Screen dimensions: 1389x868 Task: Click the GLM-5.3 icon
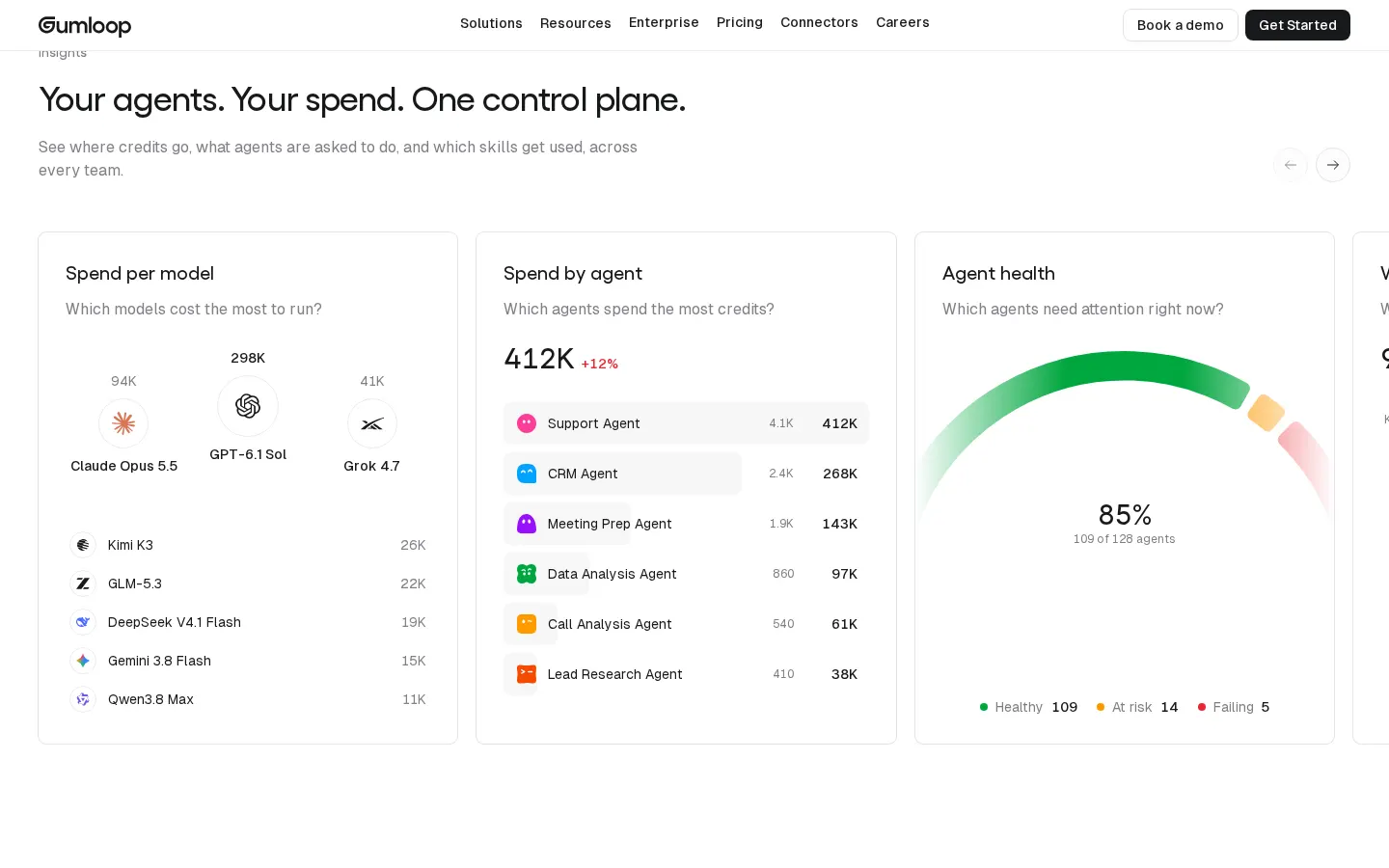pos(83,583)
